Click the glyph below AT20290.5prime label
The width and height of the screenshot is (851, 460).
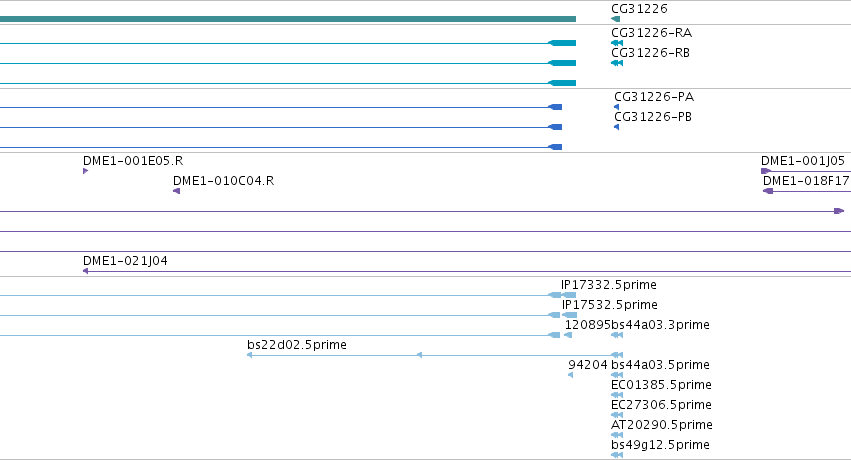[x=617, y=435]
